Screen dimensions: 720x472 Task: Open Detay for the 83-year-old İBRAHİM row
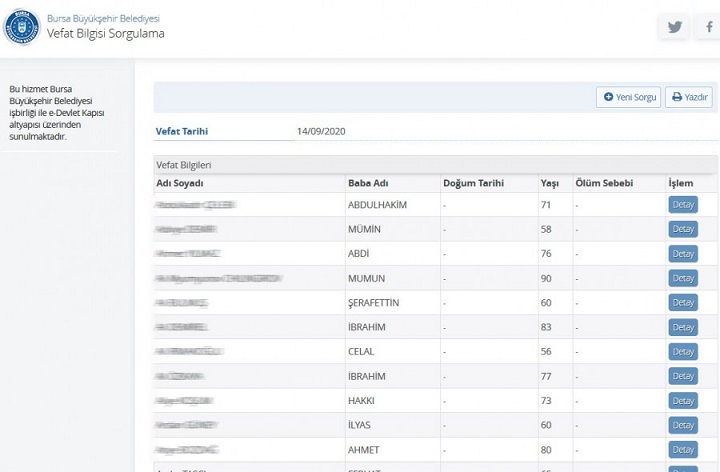click(683, 327)
